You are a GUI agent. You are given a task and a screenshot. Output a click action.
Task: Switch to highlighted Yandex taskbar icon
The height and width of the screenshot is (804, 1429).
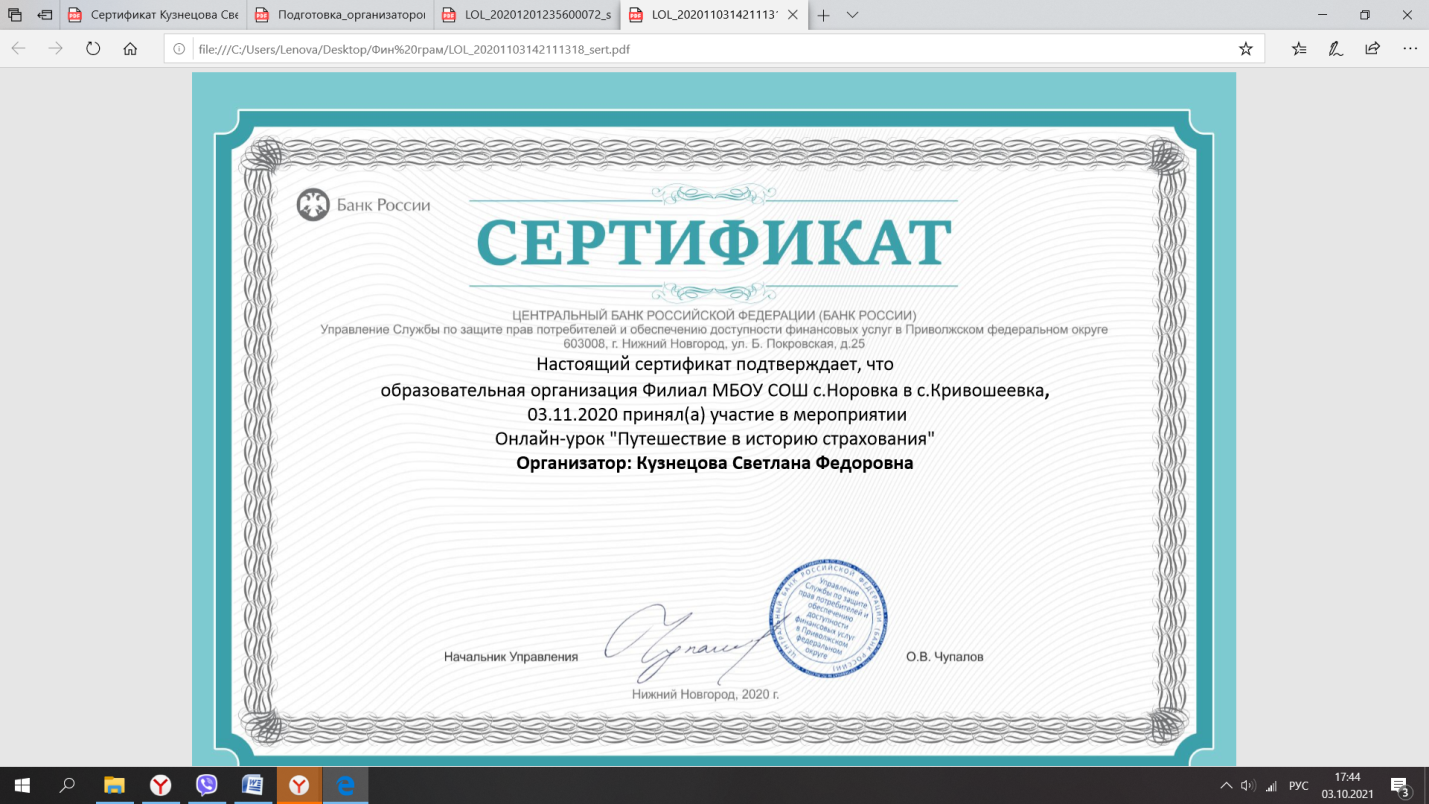tap(298, 785)
